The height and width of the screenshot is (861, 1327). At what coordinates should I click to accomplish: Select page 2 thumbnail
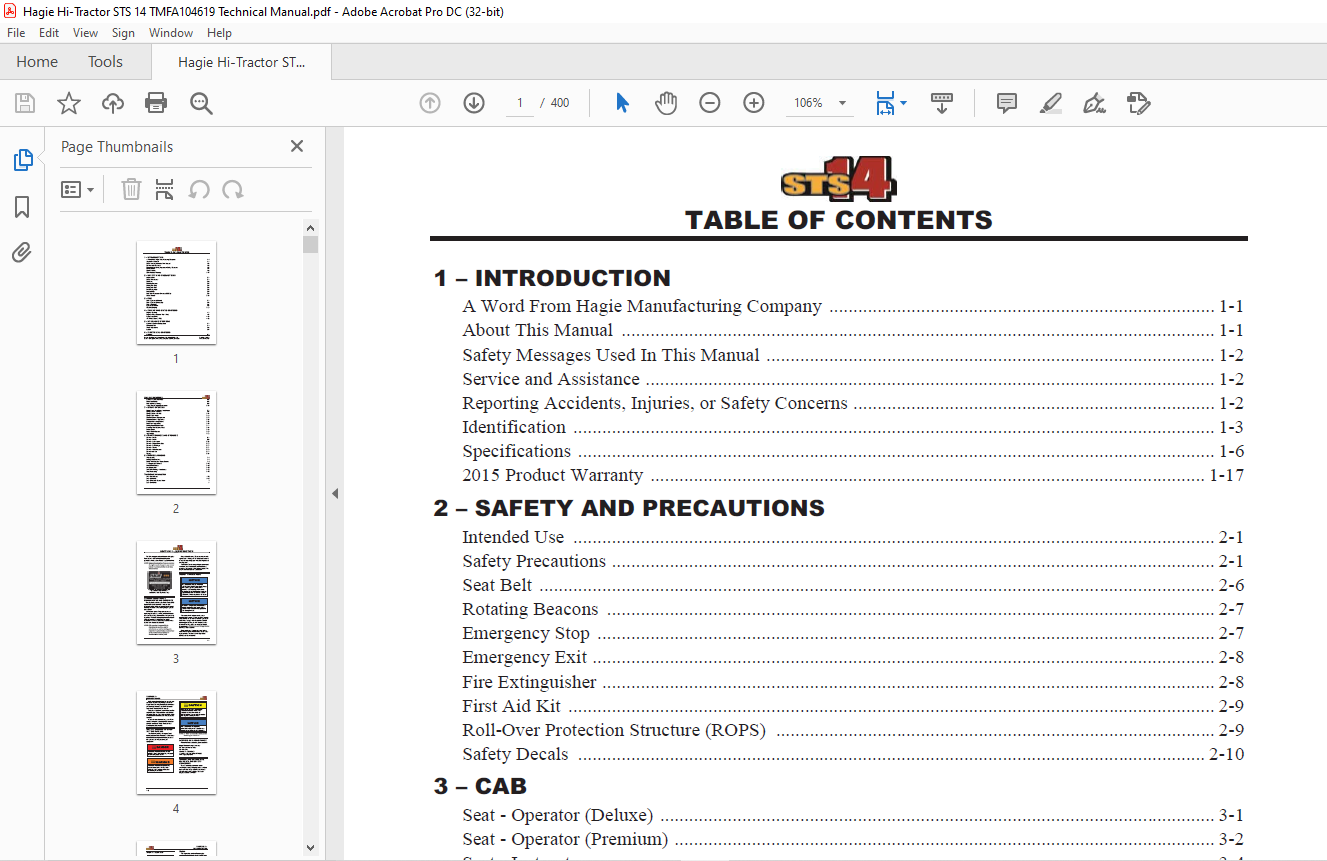176,443
